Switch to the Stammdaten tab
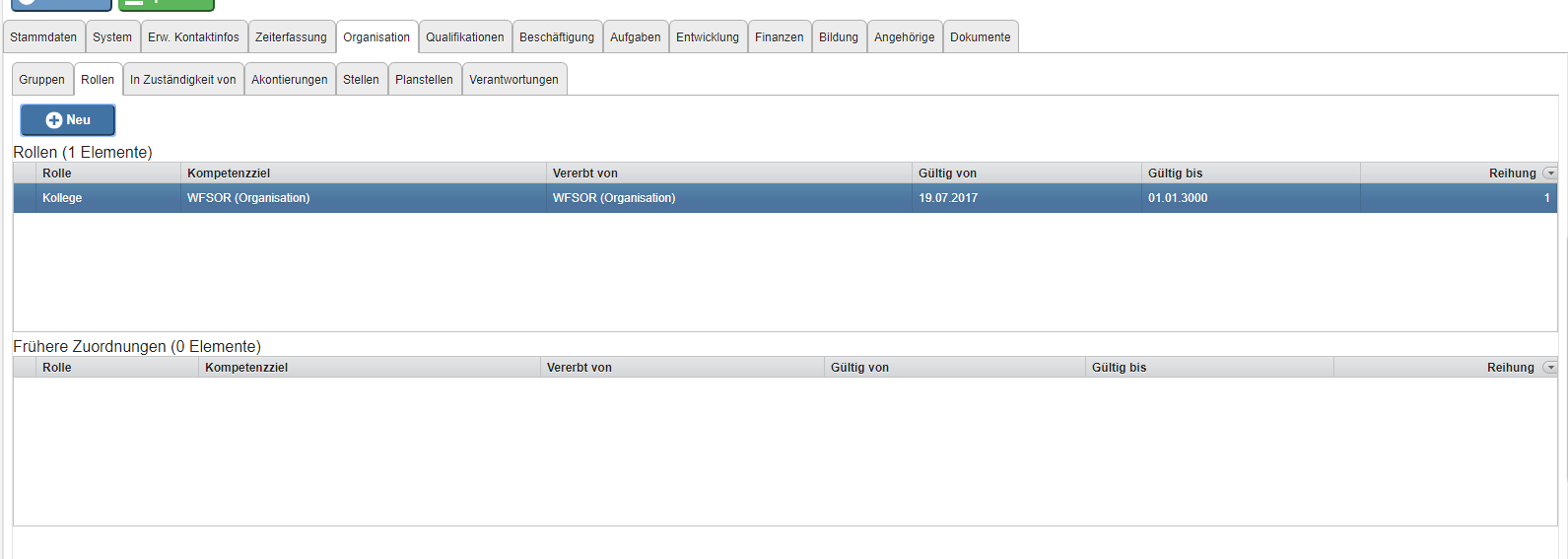This screenshot has width=1568, height=559. pos(43,37)
